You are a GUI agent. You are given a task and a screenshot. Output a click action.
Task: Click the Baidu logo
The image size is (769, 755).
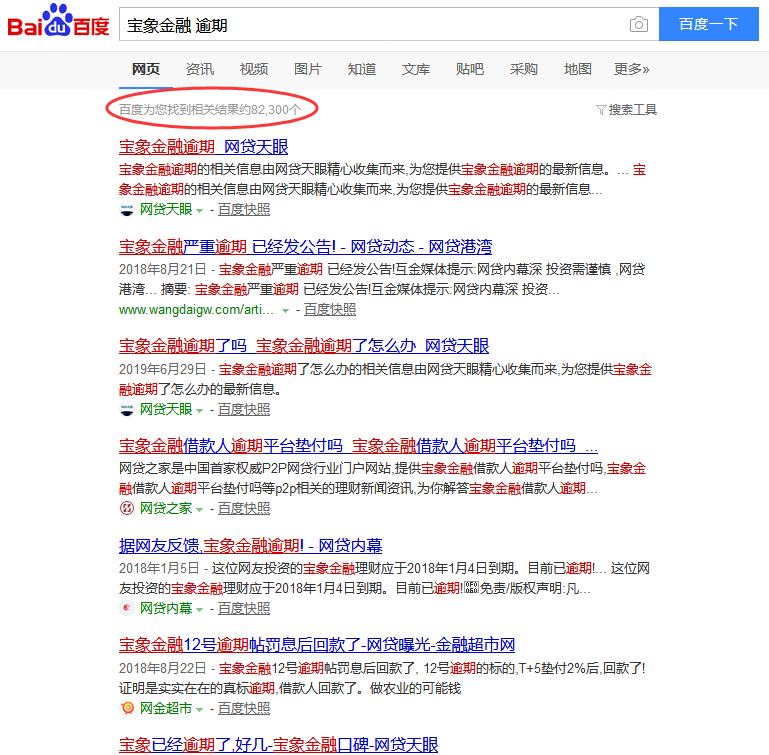(x=58, y=21)
